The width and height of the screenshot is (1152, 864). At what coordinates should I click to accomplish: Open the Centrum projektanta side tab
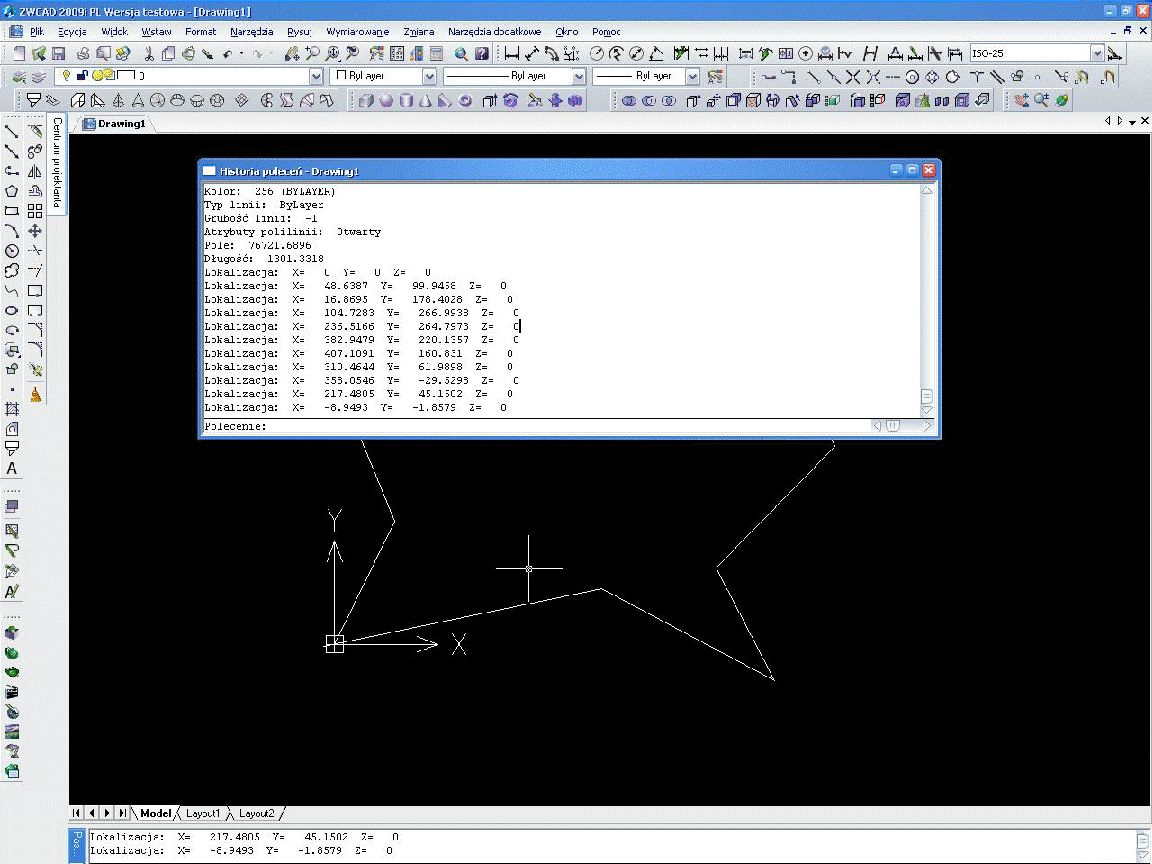click(57, 162)
